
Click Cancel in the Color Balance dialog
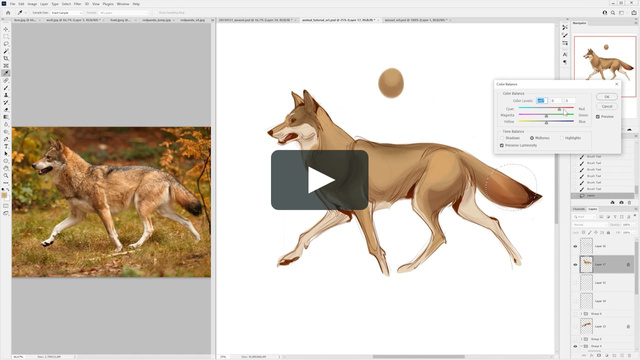[x=607, y=106]
